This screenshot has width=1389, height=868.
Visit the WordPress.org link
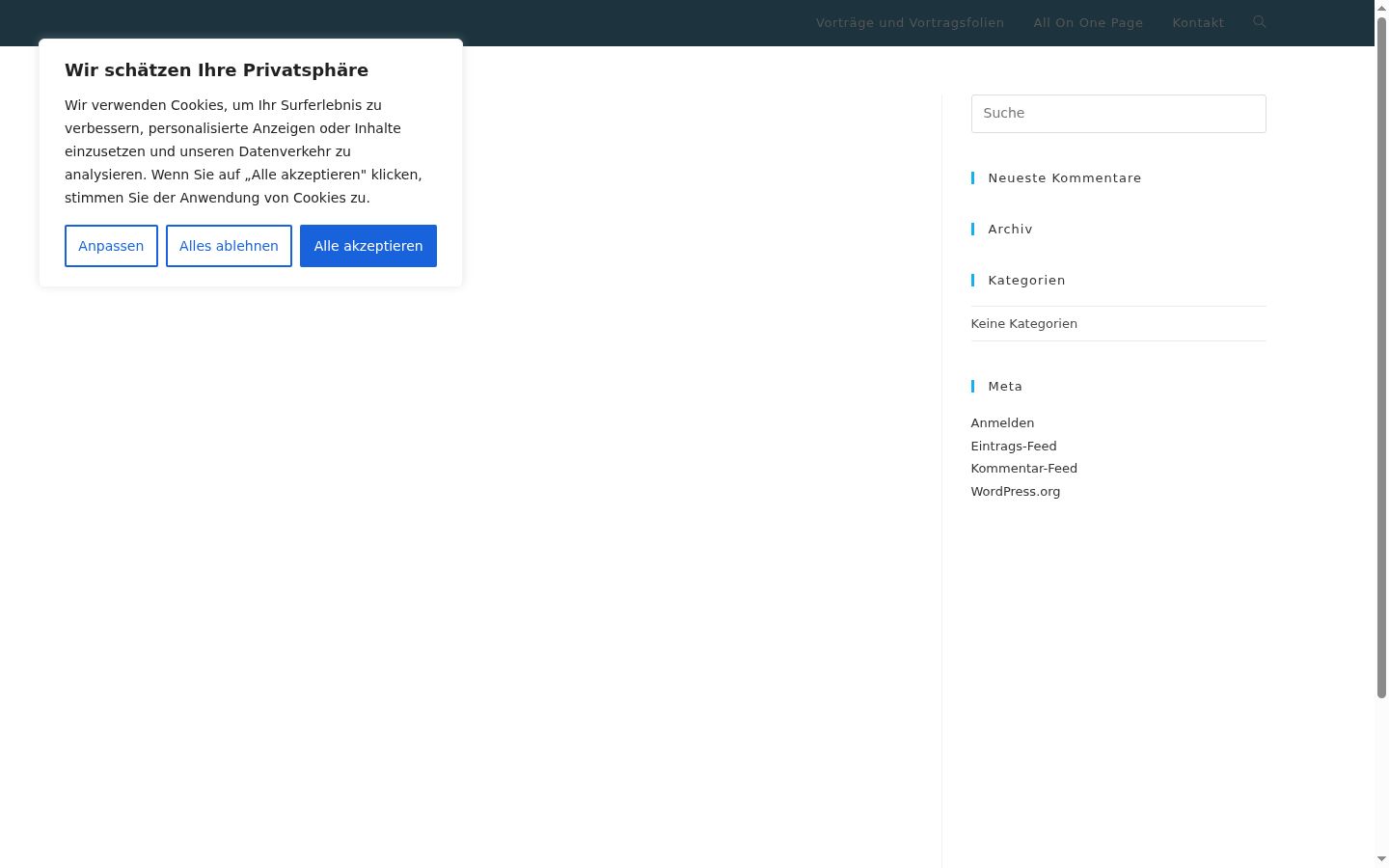click(x=1016, y=492)
